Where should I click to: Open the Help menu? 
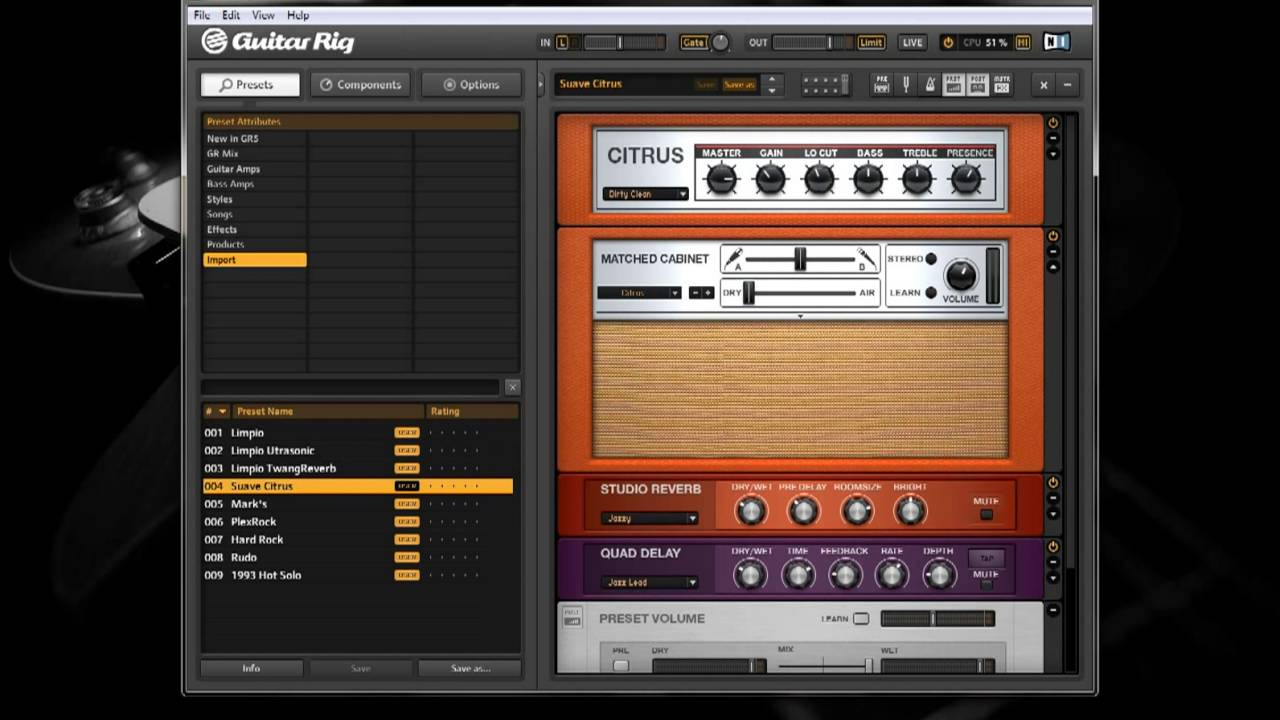pyautogui.click(x=298, y=15)
